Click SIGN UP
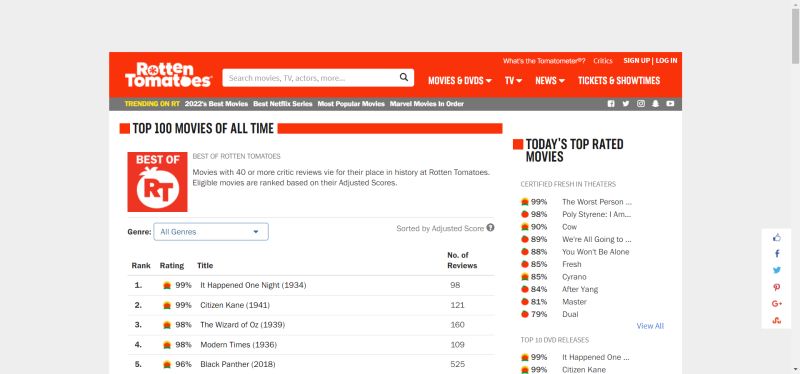 [636, 60]
